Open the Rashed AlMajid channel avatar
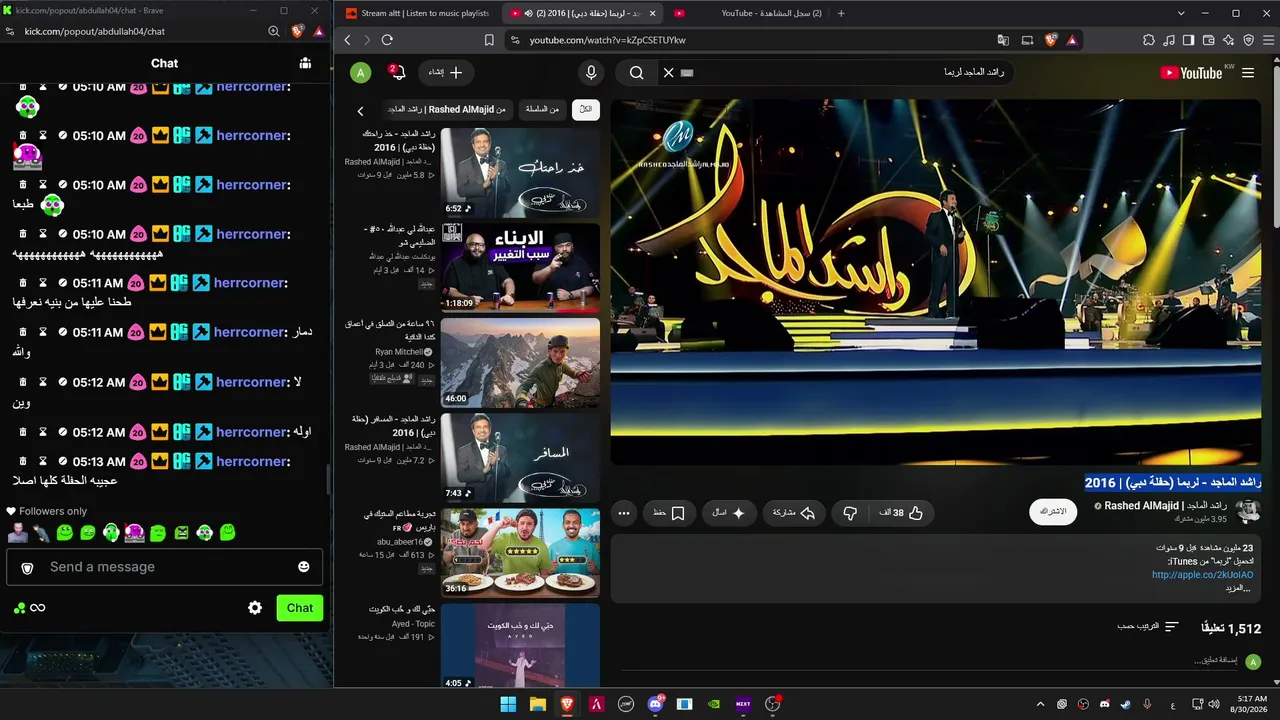Image resolution: width=1280 pixels, height=720 pixels. point(1248,511)
